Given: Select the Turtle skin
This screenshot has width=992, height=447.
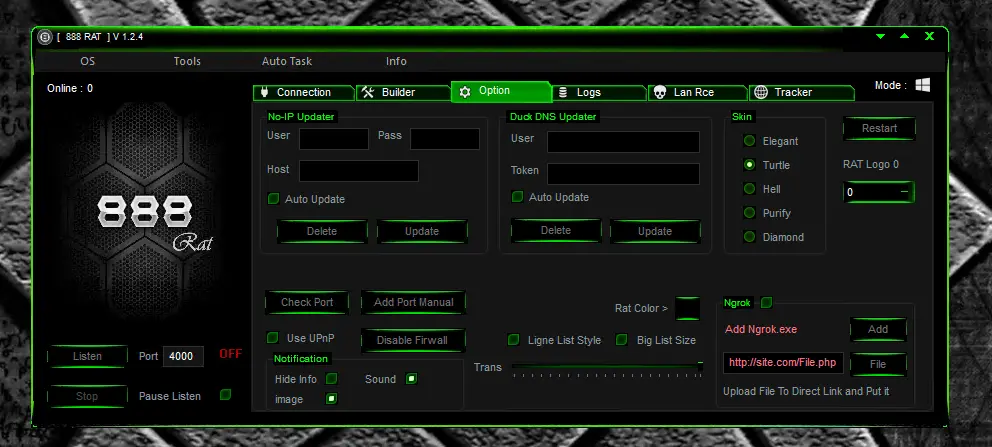Looking at the screenshot, I should [x=750, y=165].
